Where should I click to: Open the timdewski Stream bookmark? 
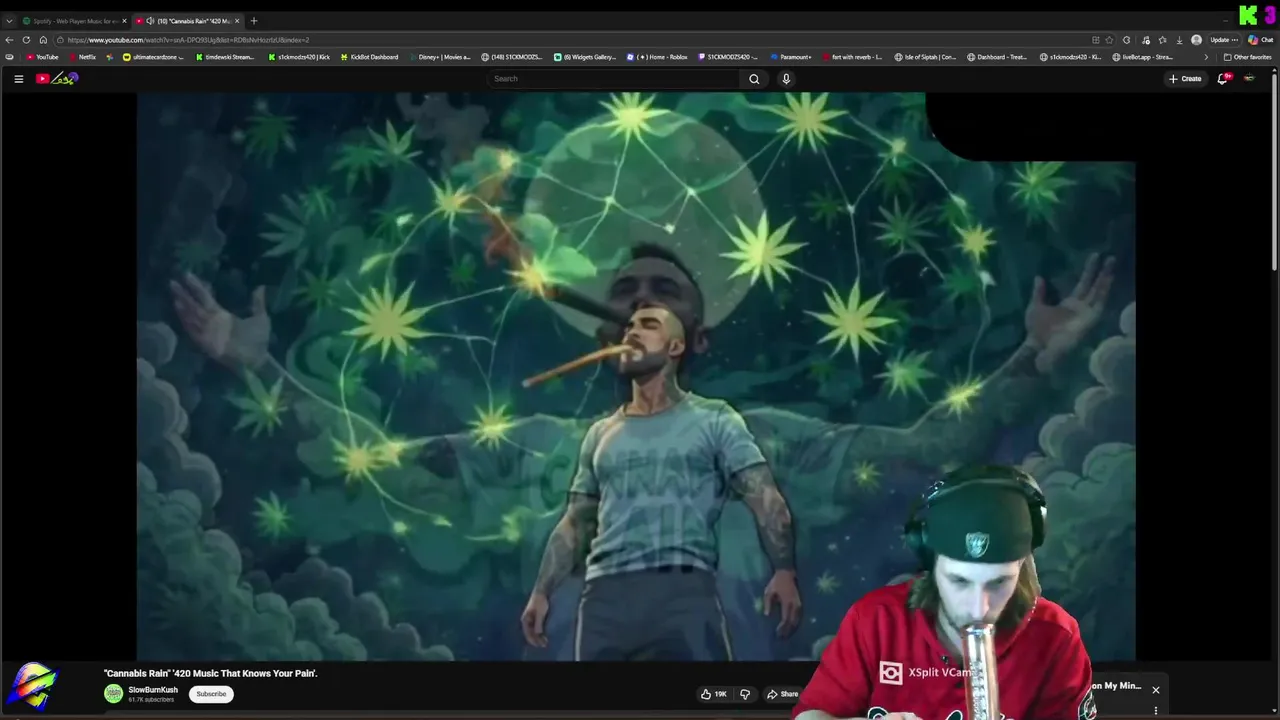[224, 57]
